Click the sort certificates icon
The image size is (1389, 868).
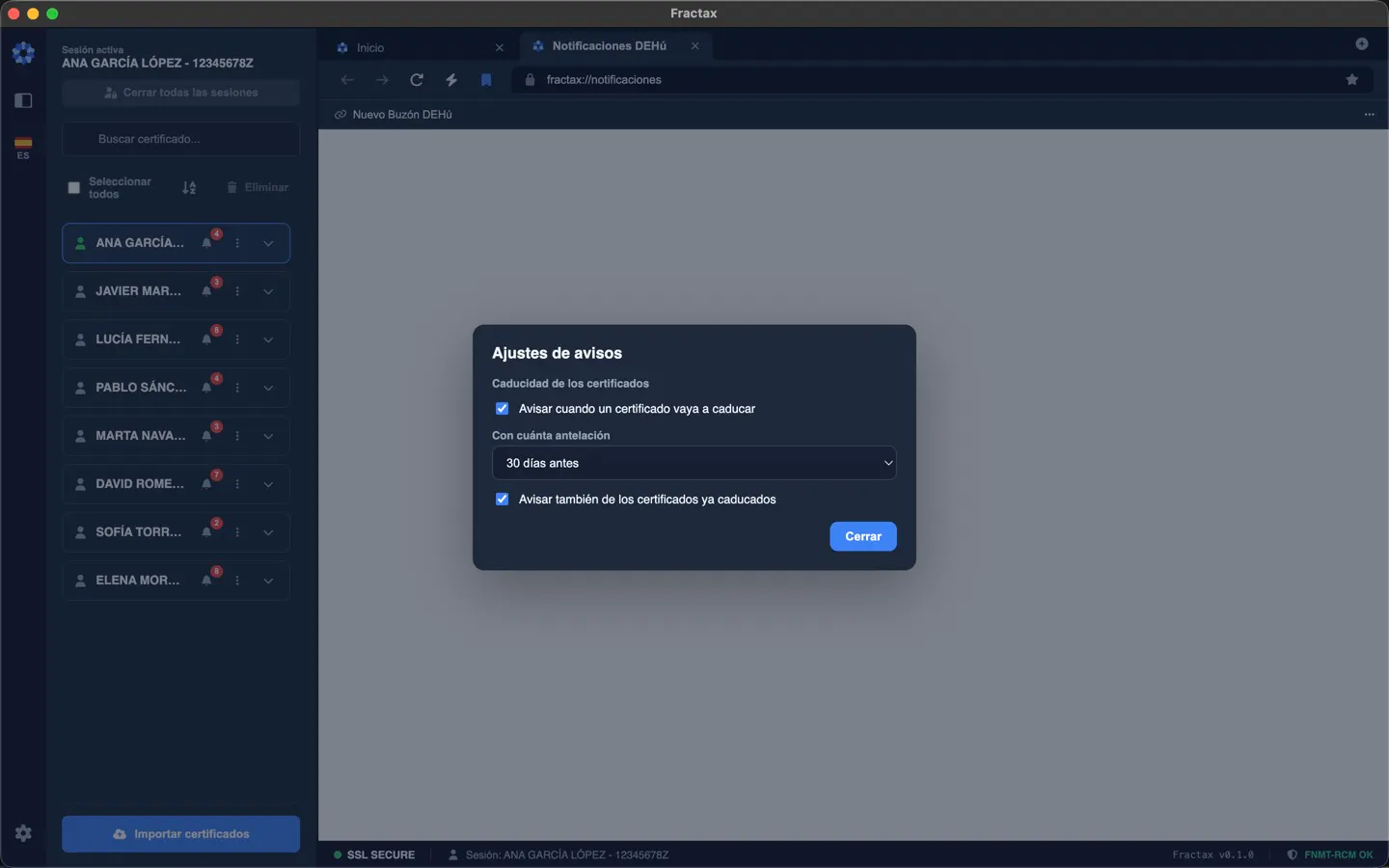[x=189, y=187]
